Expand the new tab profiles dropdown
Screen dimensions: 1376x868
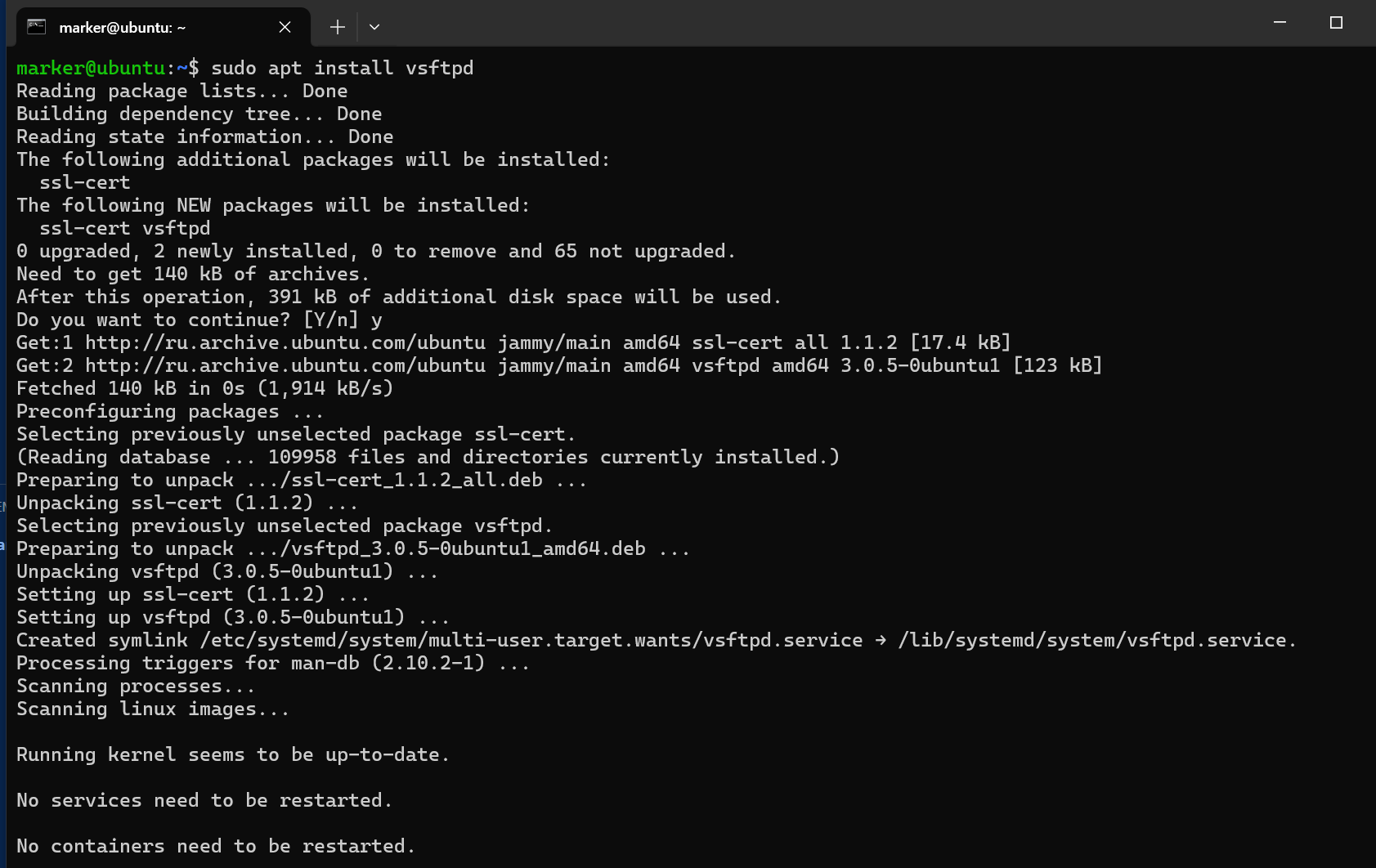374,27
